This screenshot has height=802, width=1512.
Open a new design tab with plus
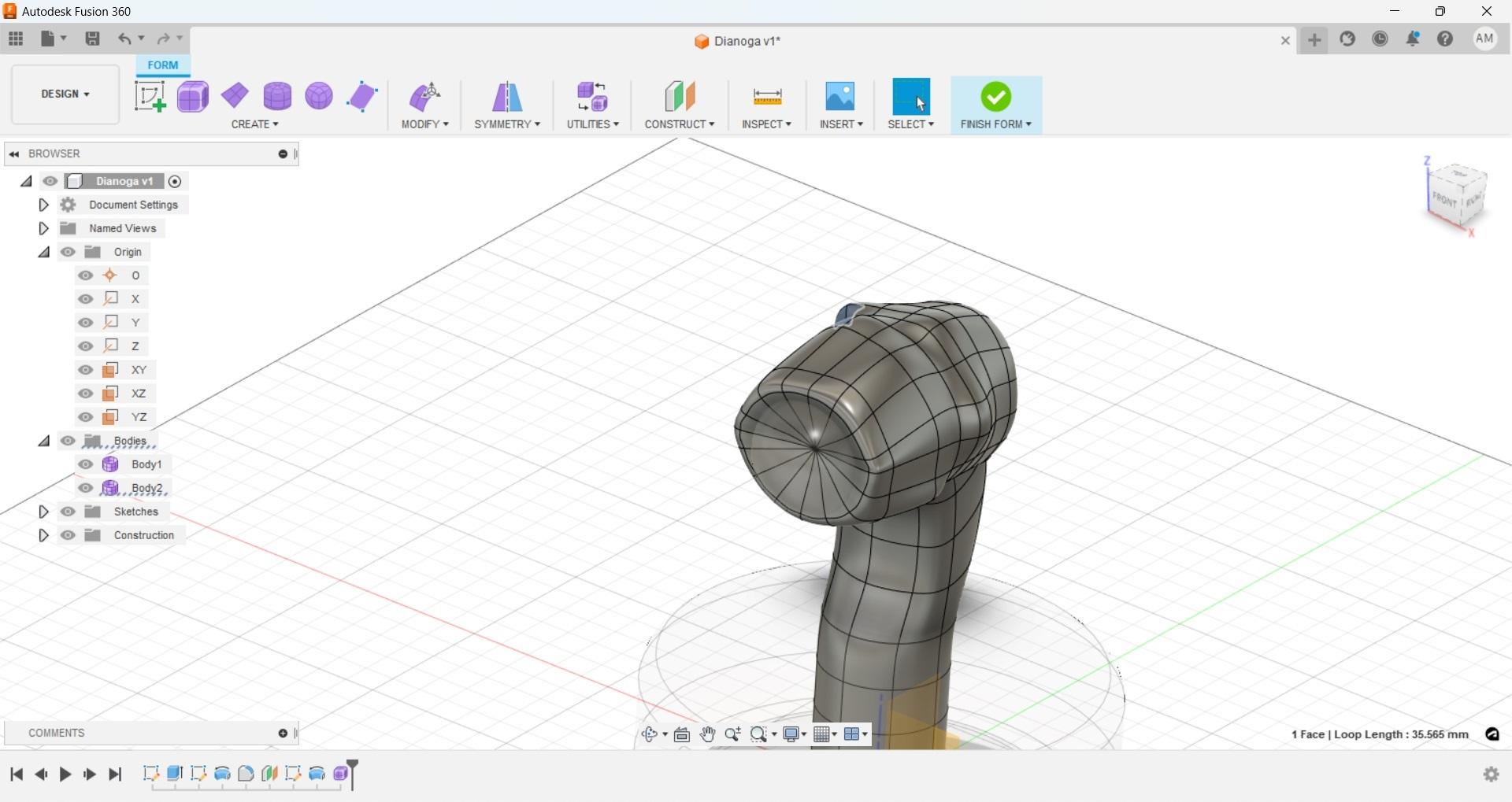pyautogui.click(x=1314, y=39)
